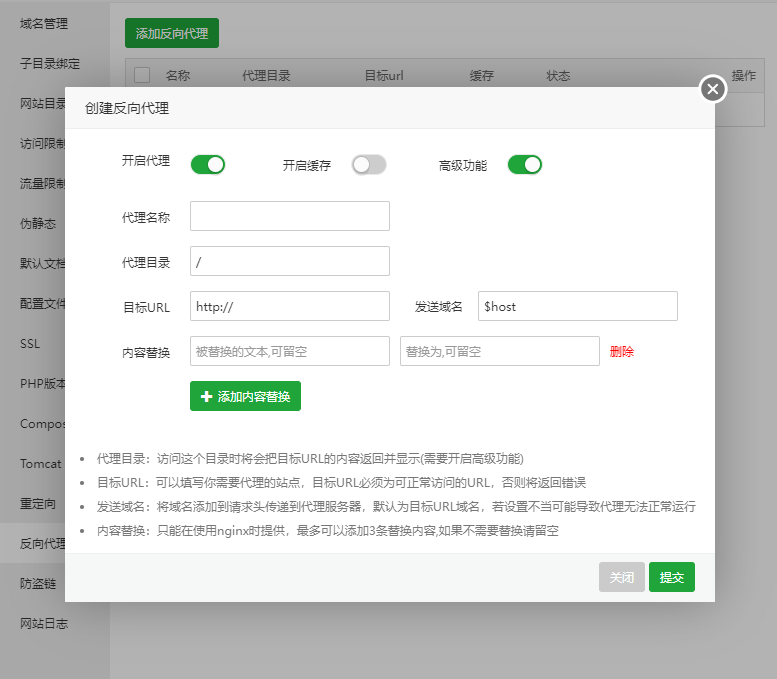Screen dimensions: 777x679
Task: Check the select-all checkbox in proxy table header
Action: point(142,75)
